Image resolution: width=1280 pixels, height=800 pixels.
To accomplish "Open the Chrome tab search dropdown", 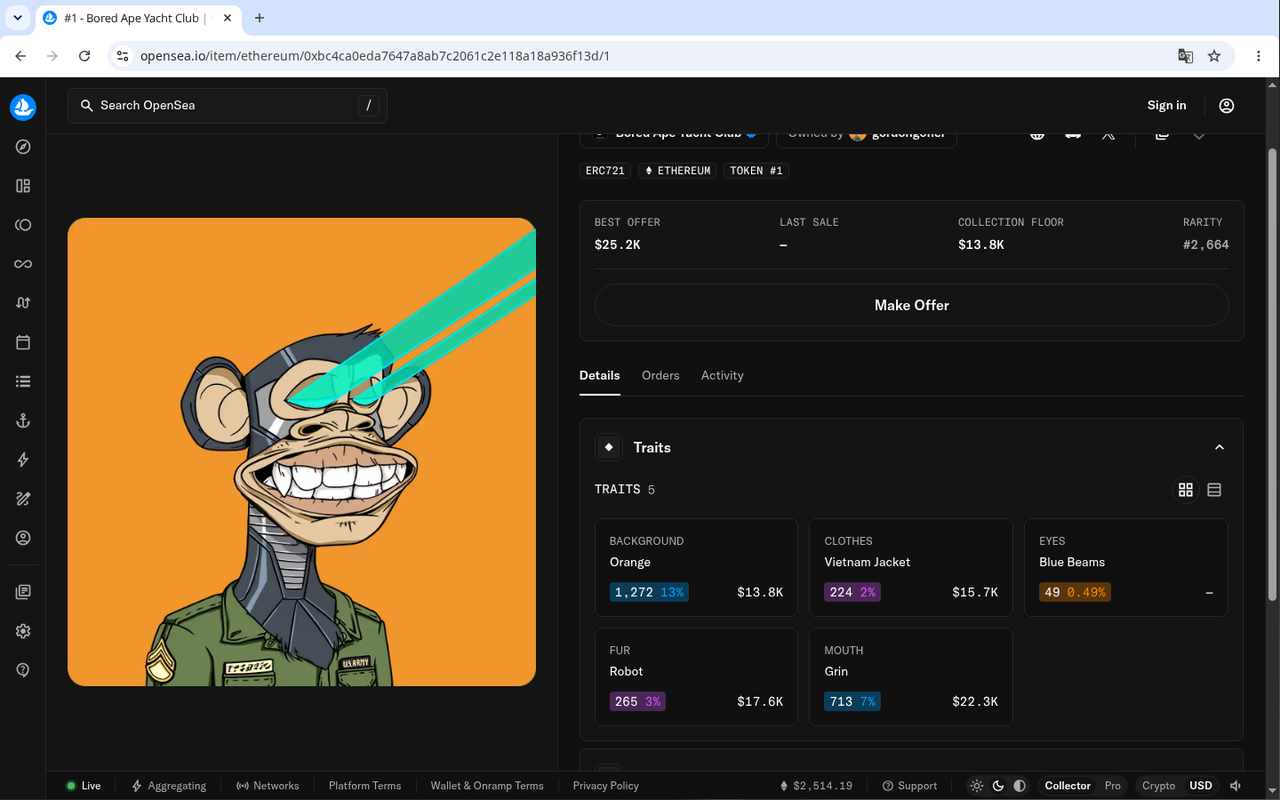I will coord(17,18).
